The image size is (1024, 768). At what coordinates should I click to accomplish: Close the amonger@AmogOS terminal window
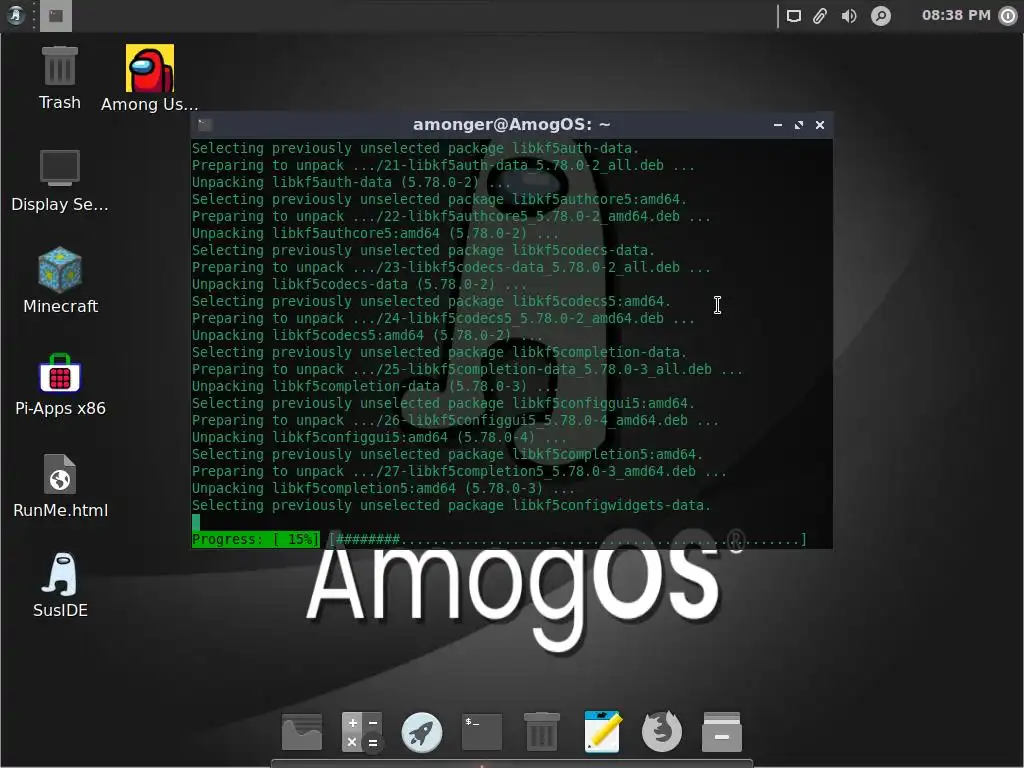(x=820, y=125)
